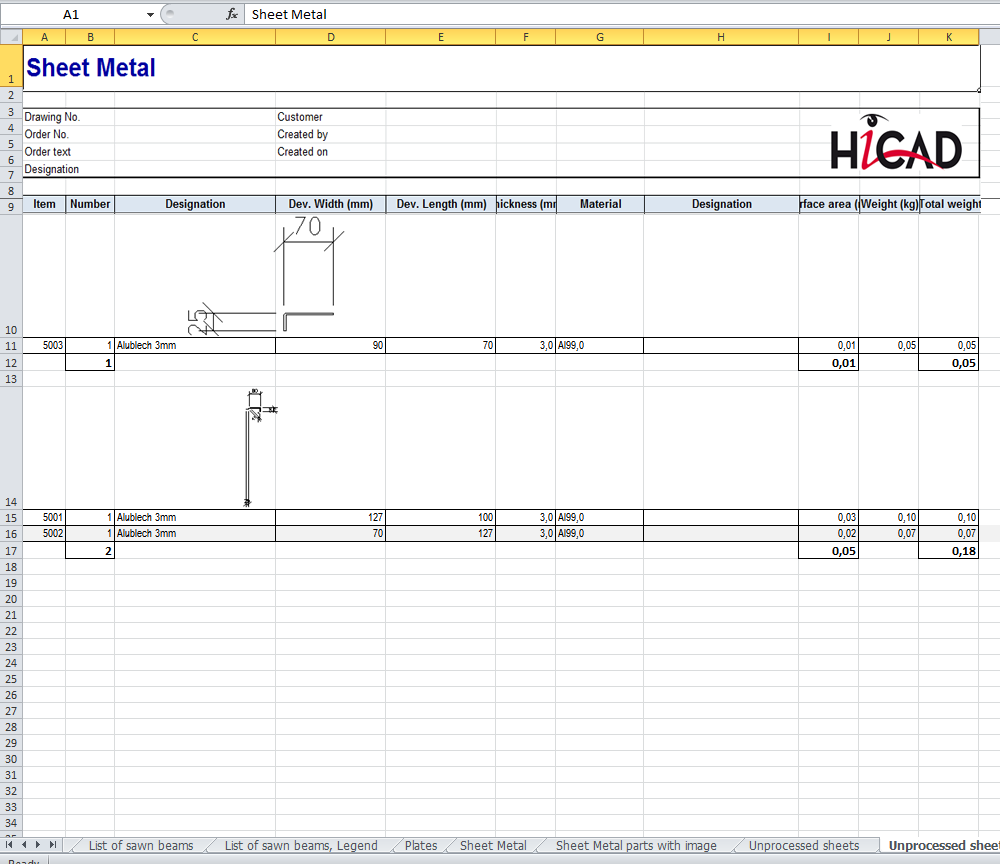Screen dimensions: 1000x864
Task: Select the cell containing item 5001
Action: click(44, 517)
